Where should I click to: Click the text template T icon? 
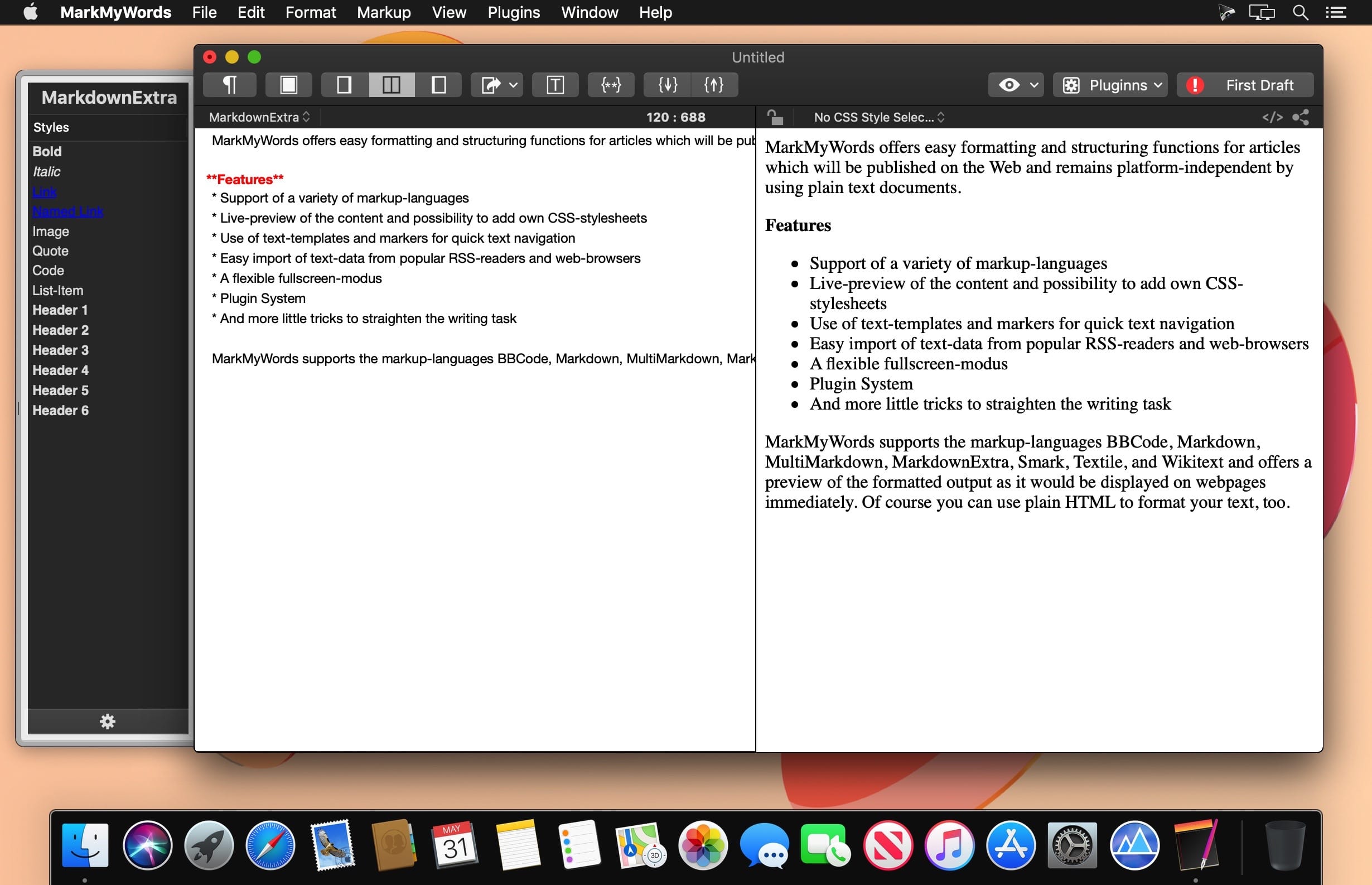pyautogui.click(x=555, y=85)
